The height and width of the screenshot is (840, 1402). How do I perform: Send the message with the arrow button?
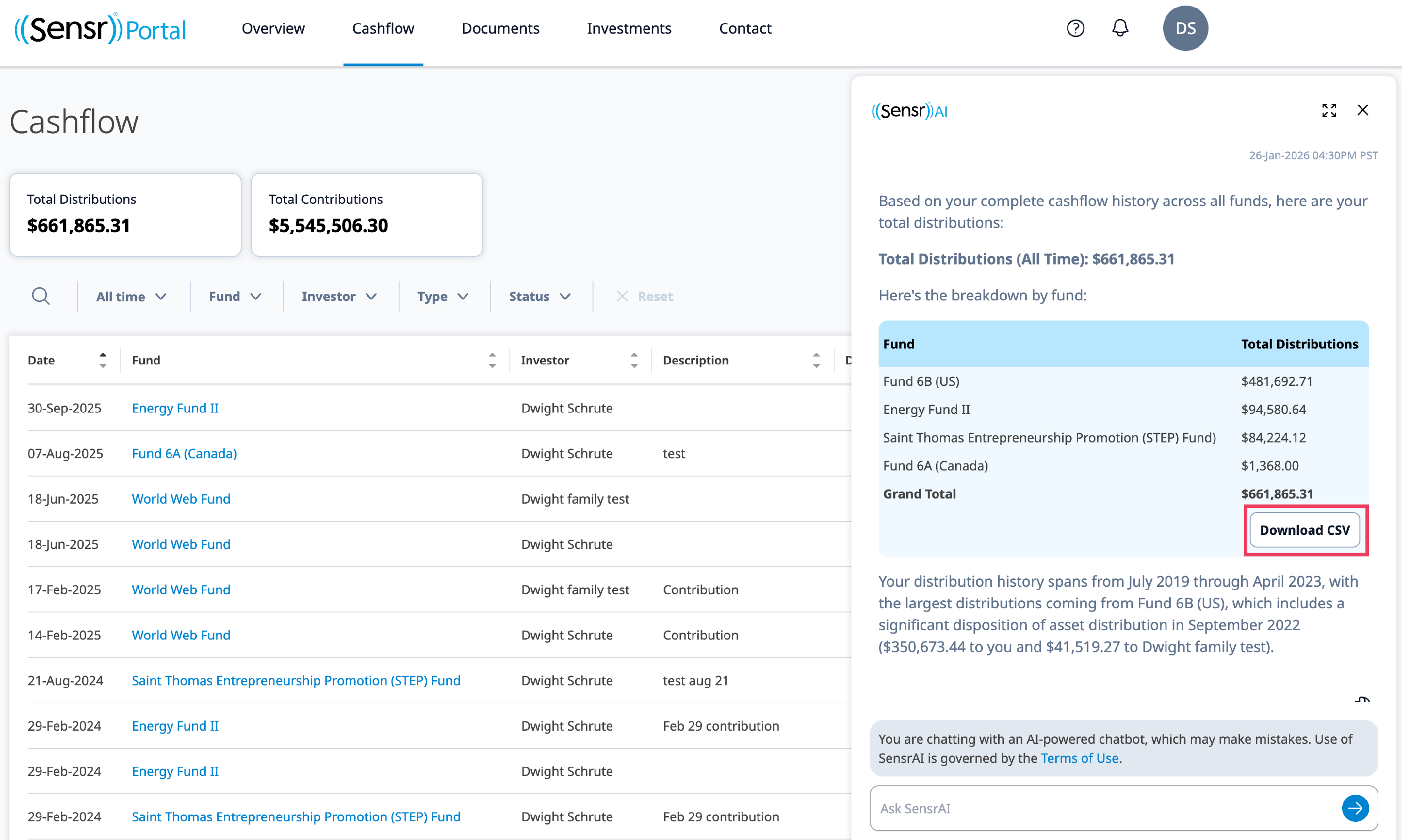(x=1355, y=808)
